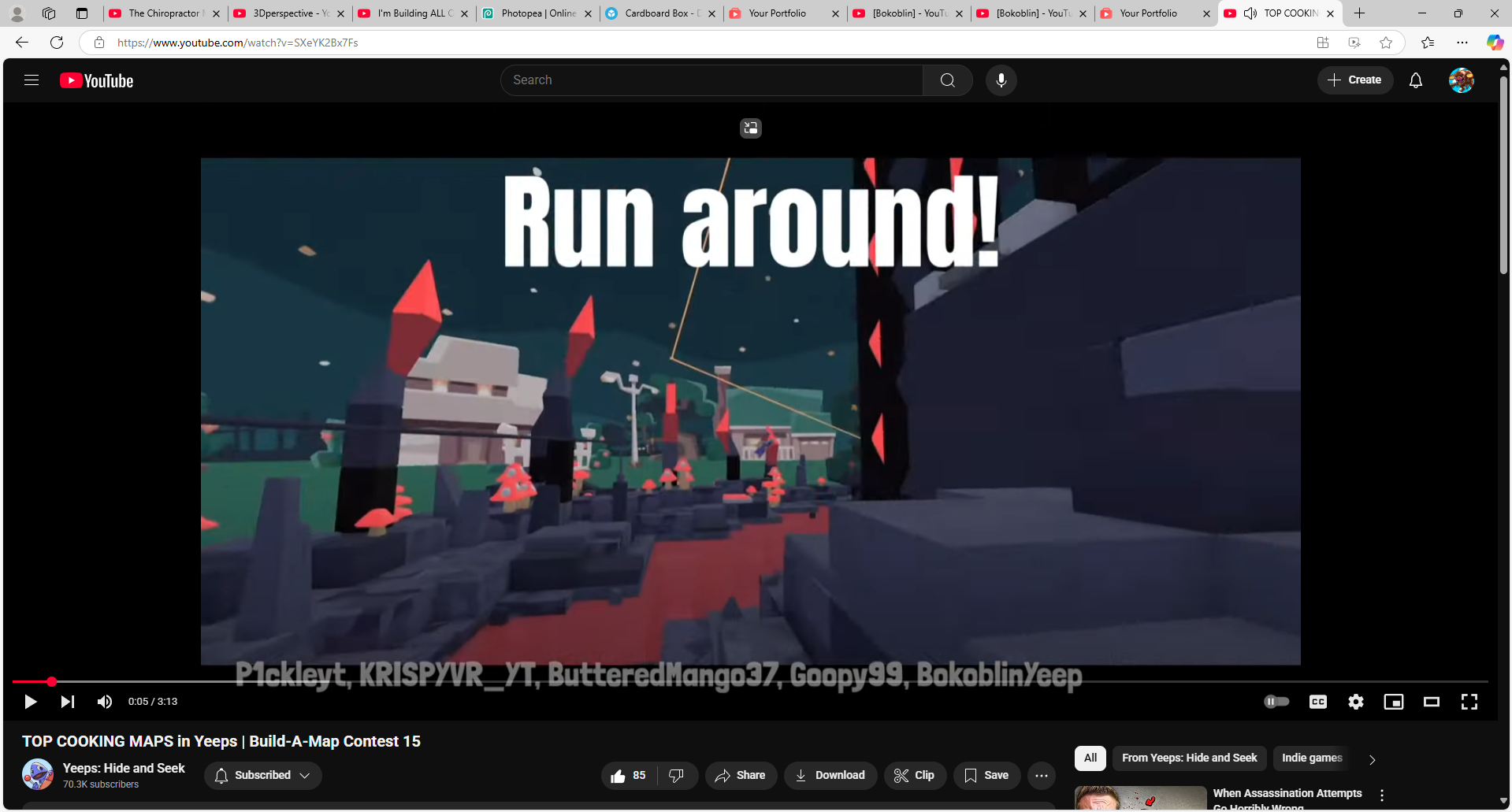Open the apps grid icon in address bar

1323,43
